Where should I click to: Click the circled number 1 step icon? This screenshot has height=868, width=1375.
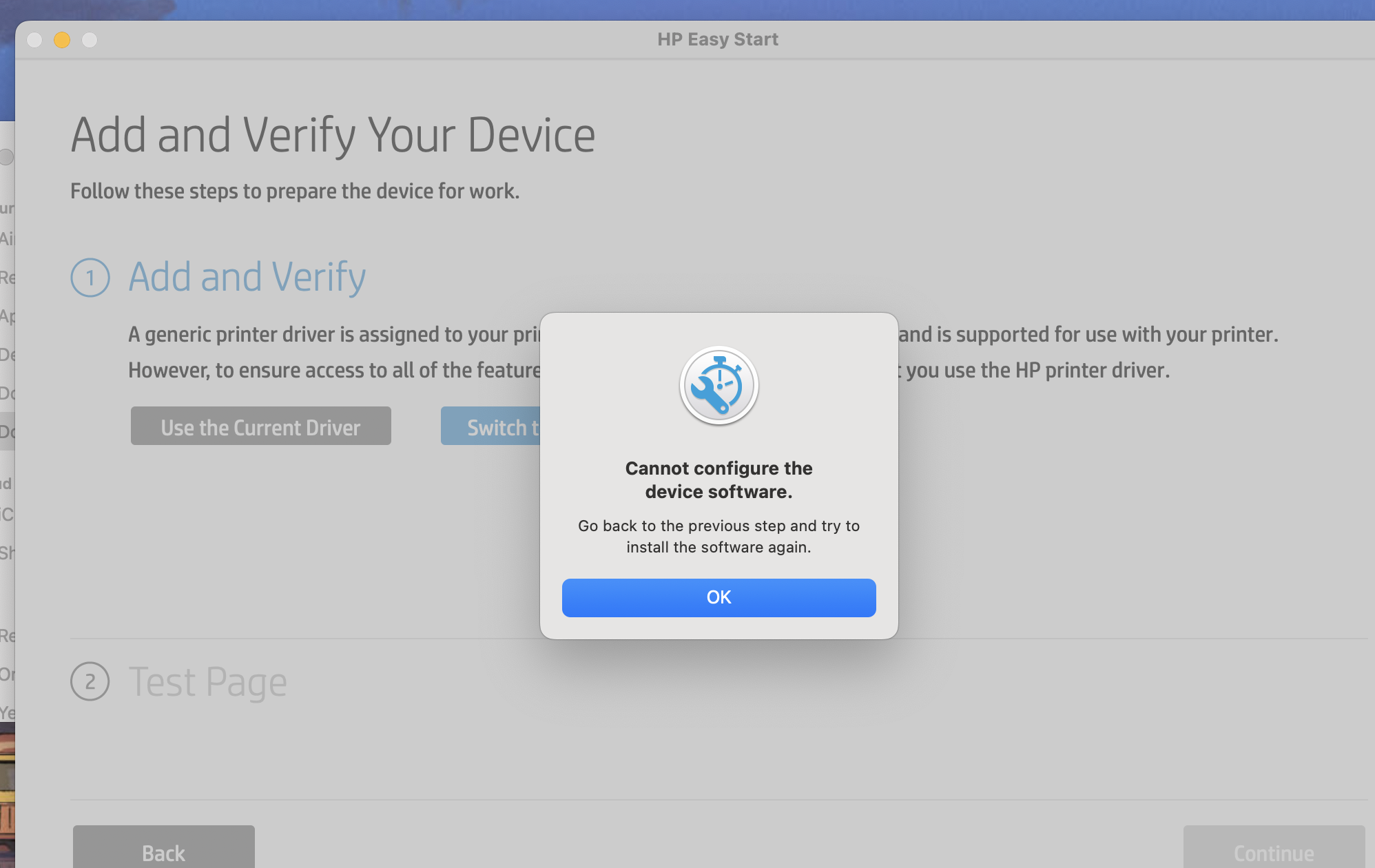(90, 278)
